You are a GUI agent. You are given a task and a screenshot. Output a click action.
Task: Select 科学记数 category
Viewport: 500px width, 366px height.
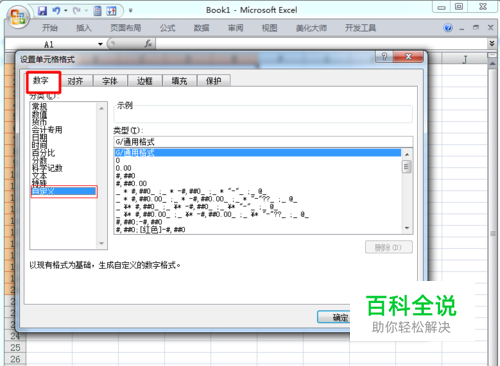pos(47,168)
